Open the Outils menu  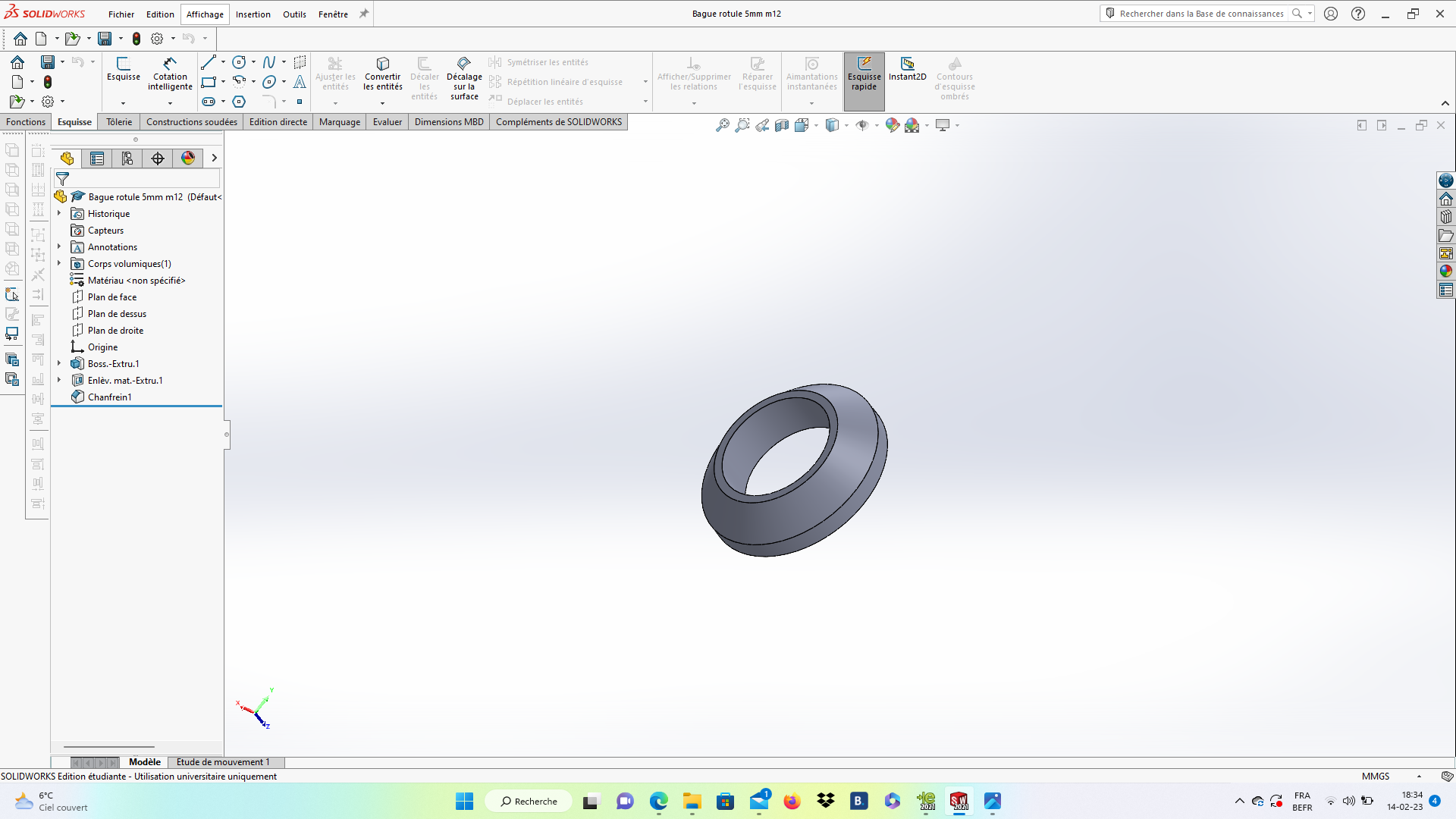coord(294,14)
